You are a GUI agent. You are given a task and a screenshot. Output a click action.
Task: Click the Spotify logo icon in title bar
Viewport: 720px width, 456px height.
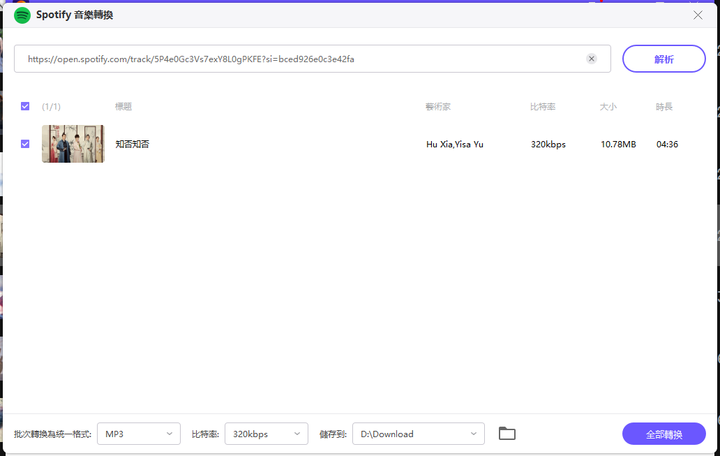tap(22, 15)
